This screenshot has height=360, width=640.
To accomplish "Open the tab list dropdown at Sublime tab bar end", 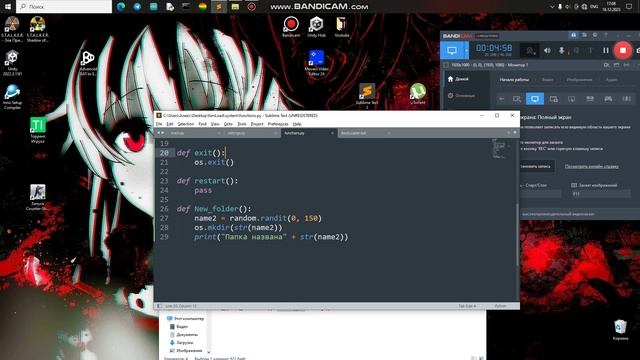I will click(514, 133).
